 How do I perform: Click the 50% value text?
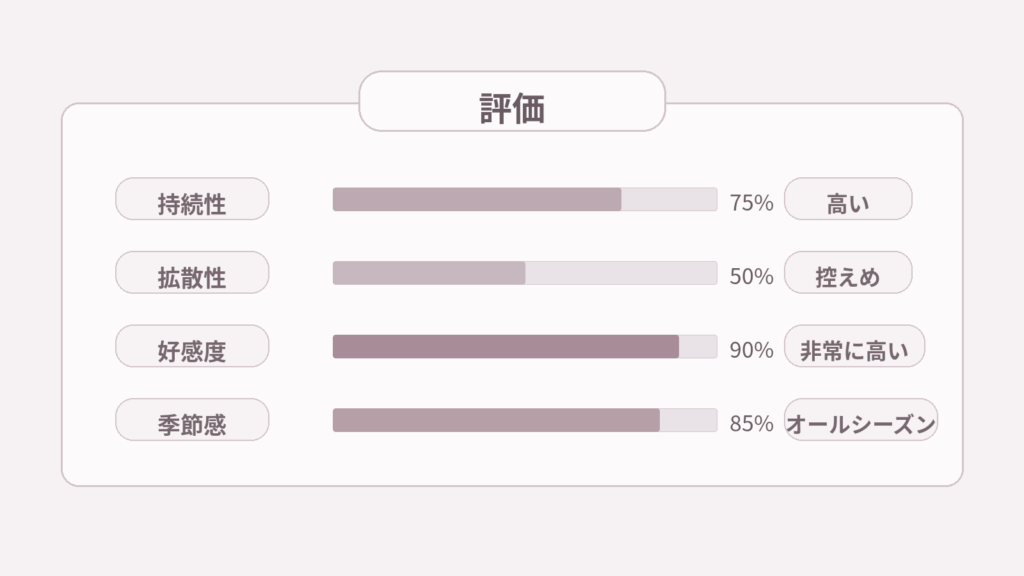point(751,277)
